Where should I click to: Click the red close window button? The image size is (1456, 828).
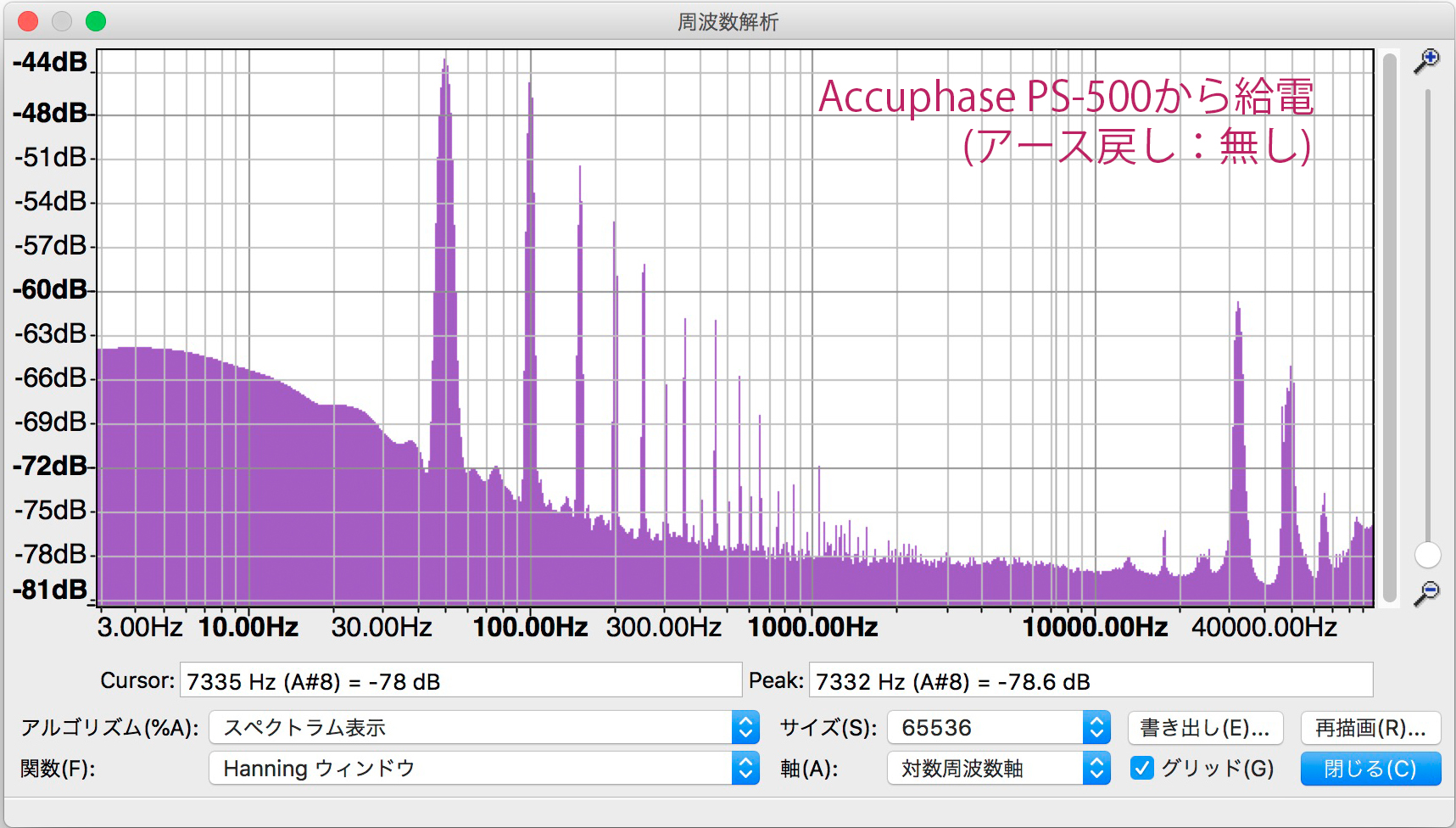28,21
